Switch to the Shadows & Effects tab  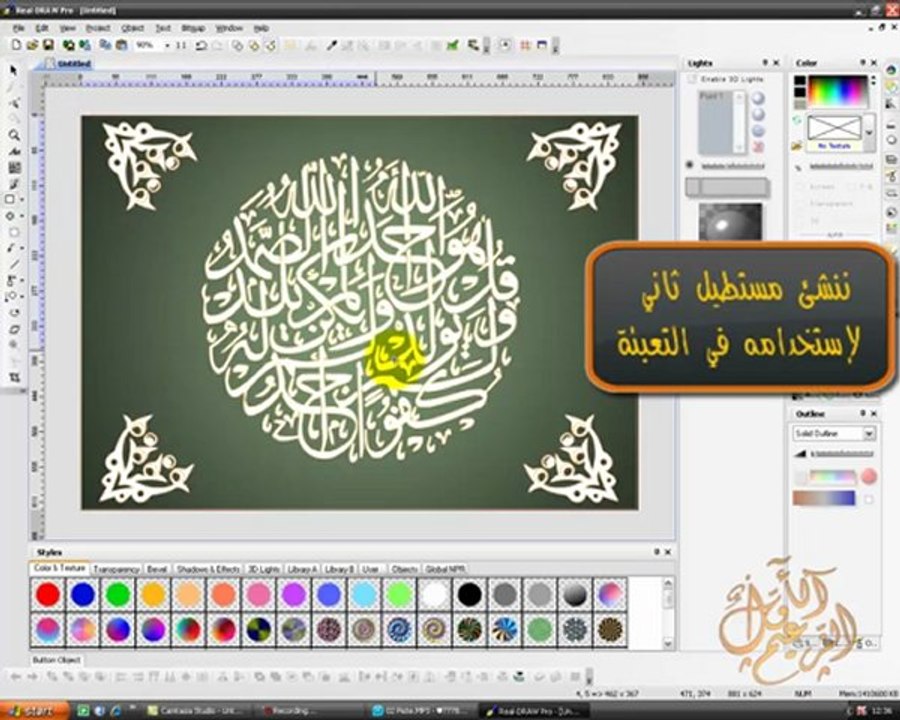[x=208, y=569]
